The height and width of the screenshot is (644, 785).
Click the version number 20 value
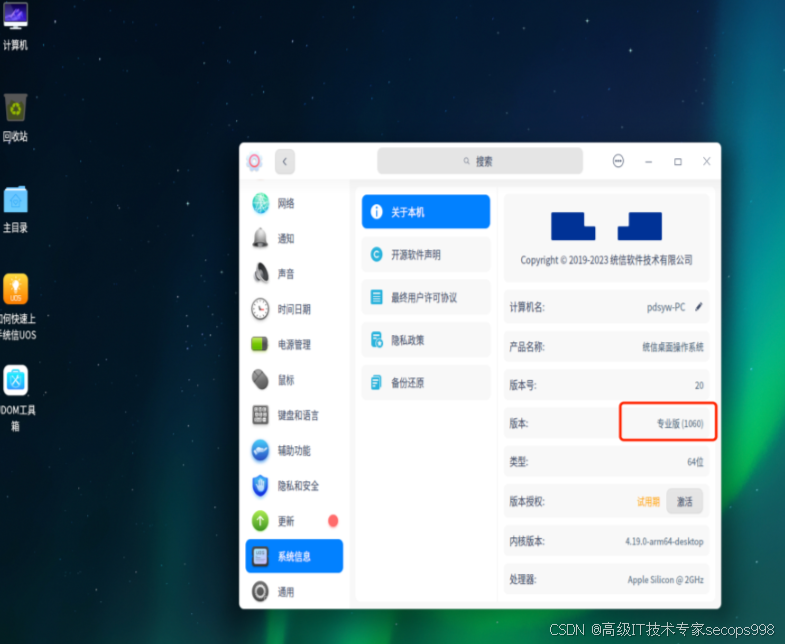point(699,385)
